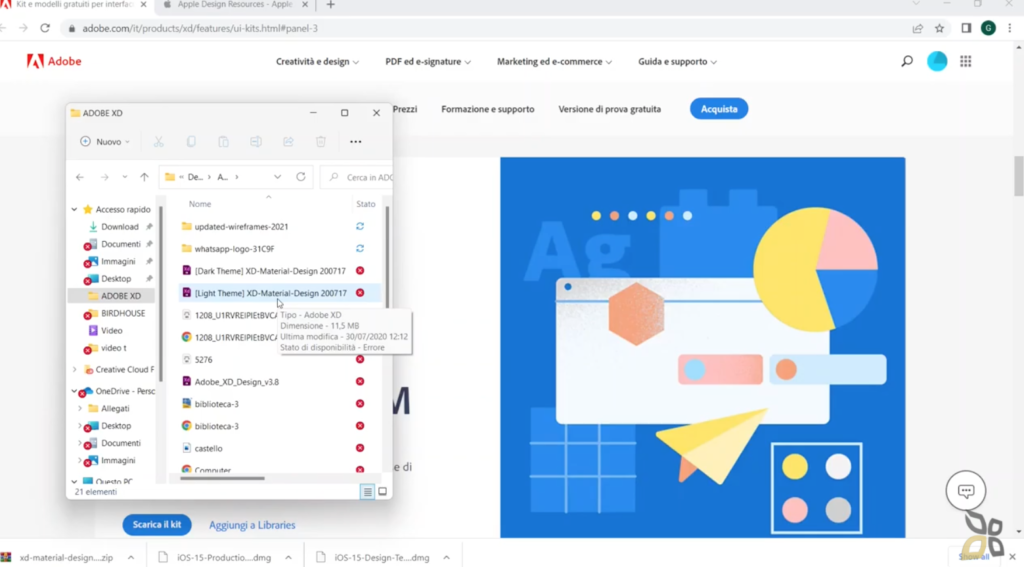Screen dimensions: 1024x567
Task: Click the Scarica il kit button
Action: [x=157, y=525]
